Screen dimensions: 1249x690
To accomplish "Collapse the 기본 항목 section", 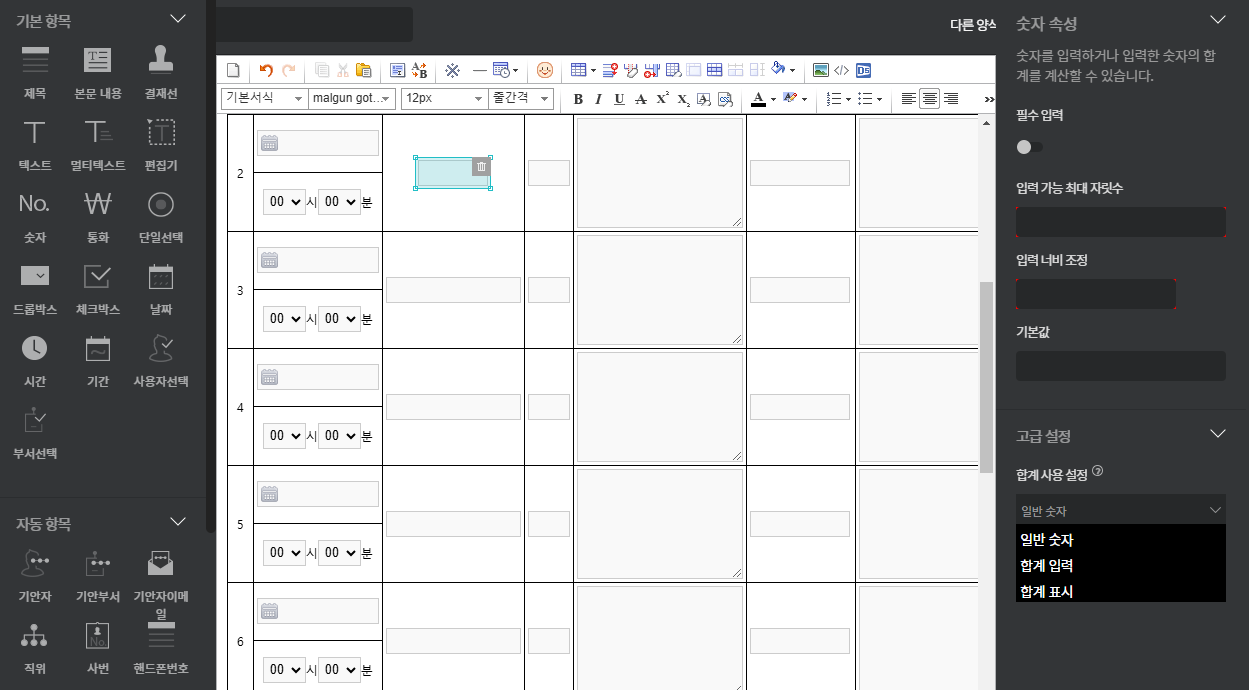I will (178, 19).
